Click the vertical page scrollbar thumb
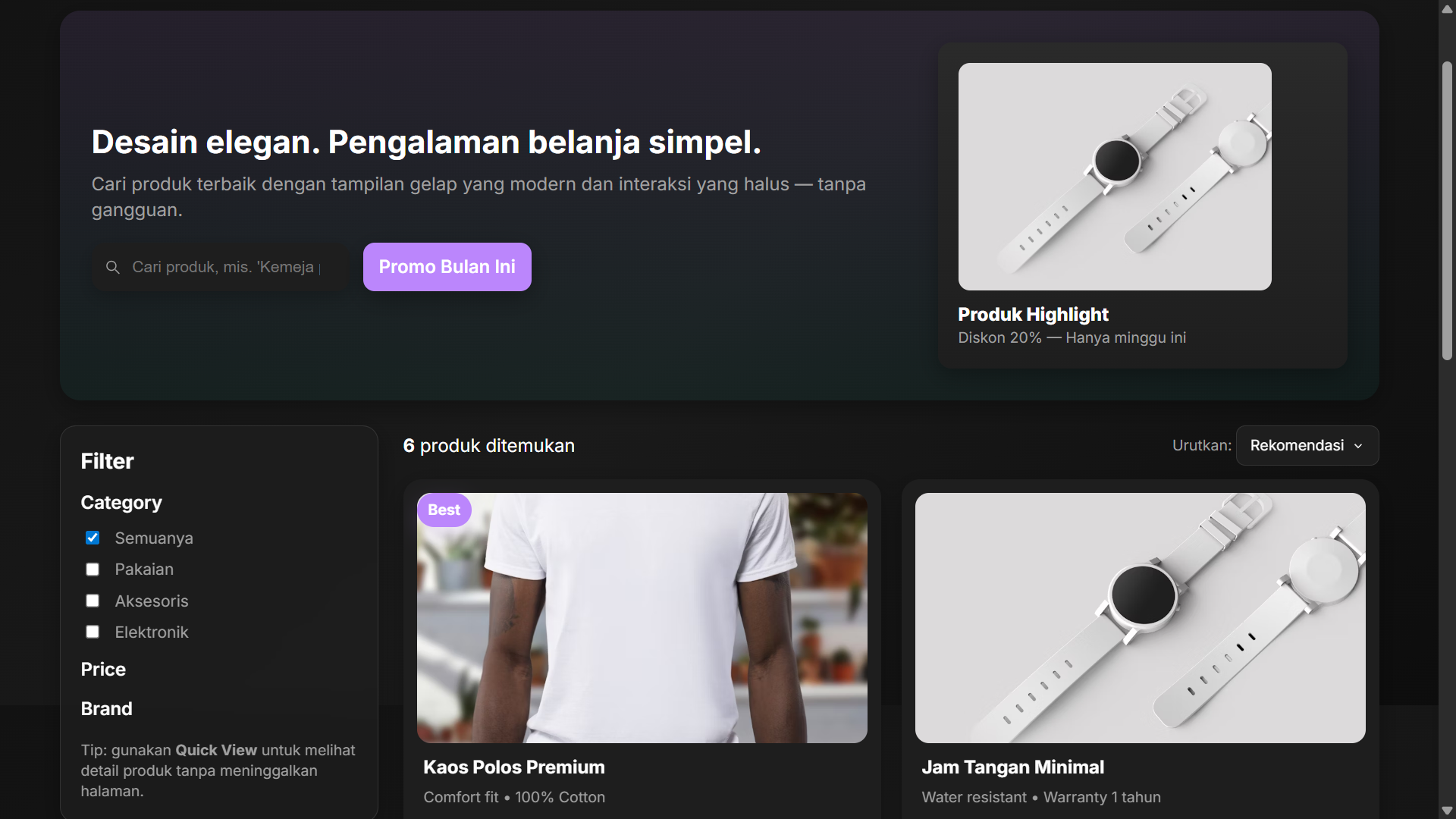The height and width of the screenshot is (819, 1456). pos(1447,211)
